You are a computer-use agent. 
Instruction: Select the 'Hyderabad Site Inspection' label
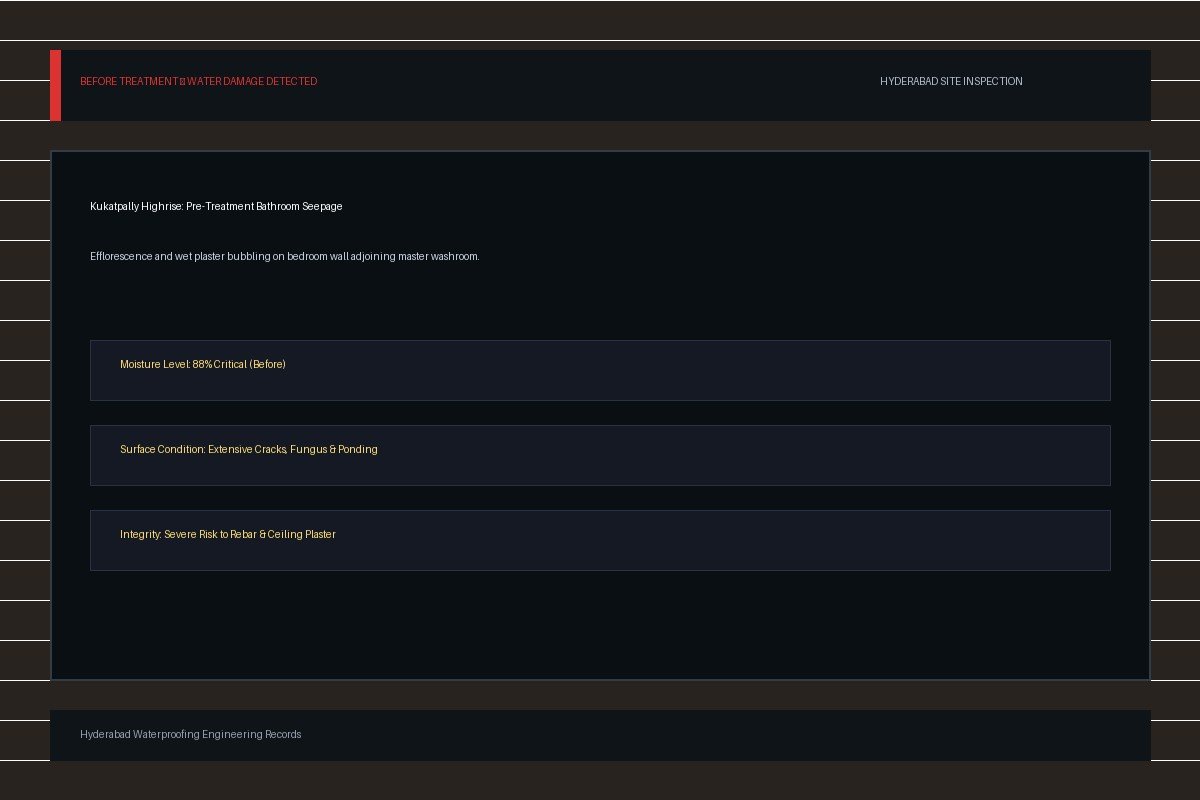[x=951, y=81]
